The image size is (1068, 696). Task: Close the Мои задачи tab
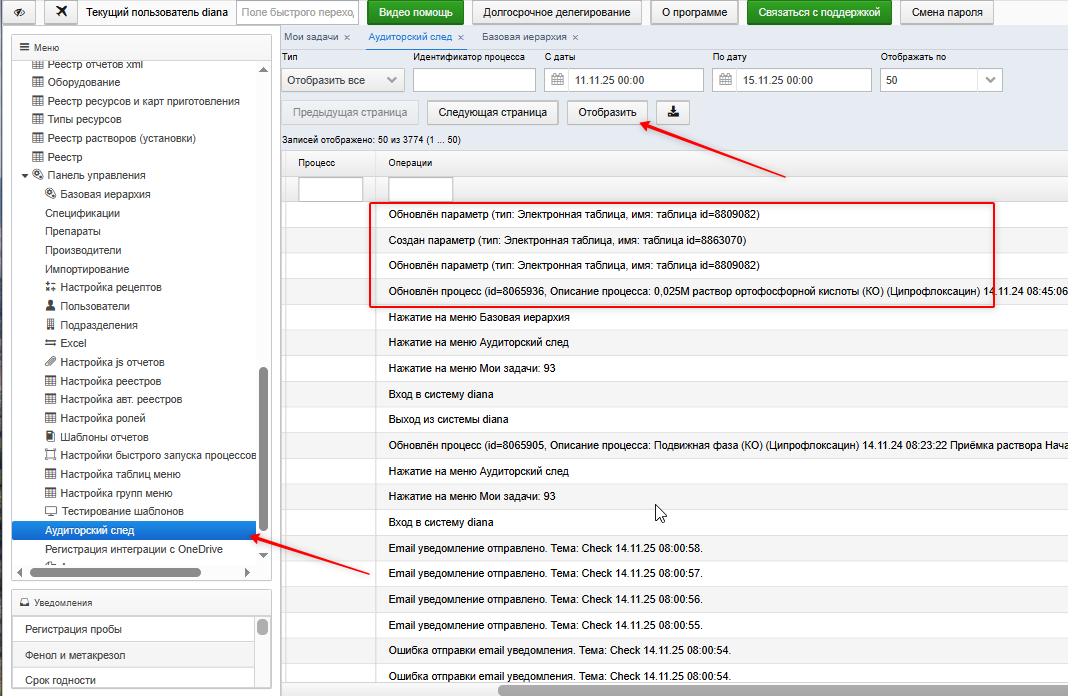tap(347, 37)
